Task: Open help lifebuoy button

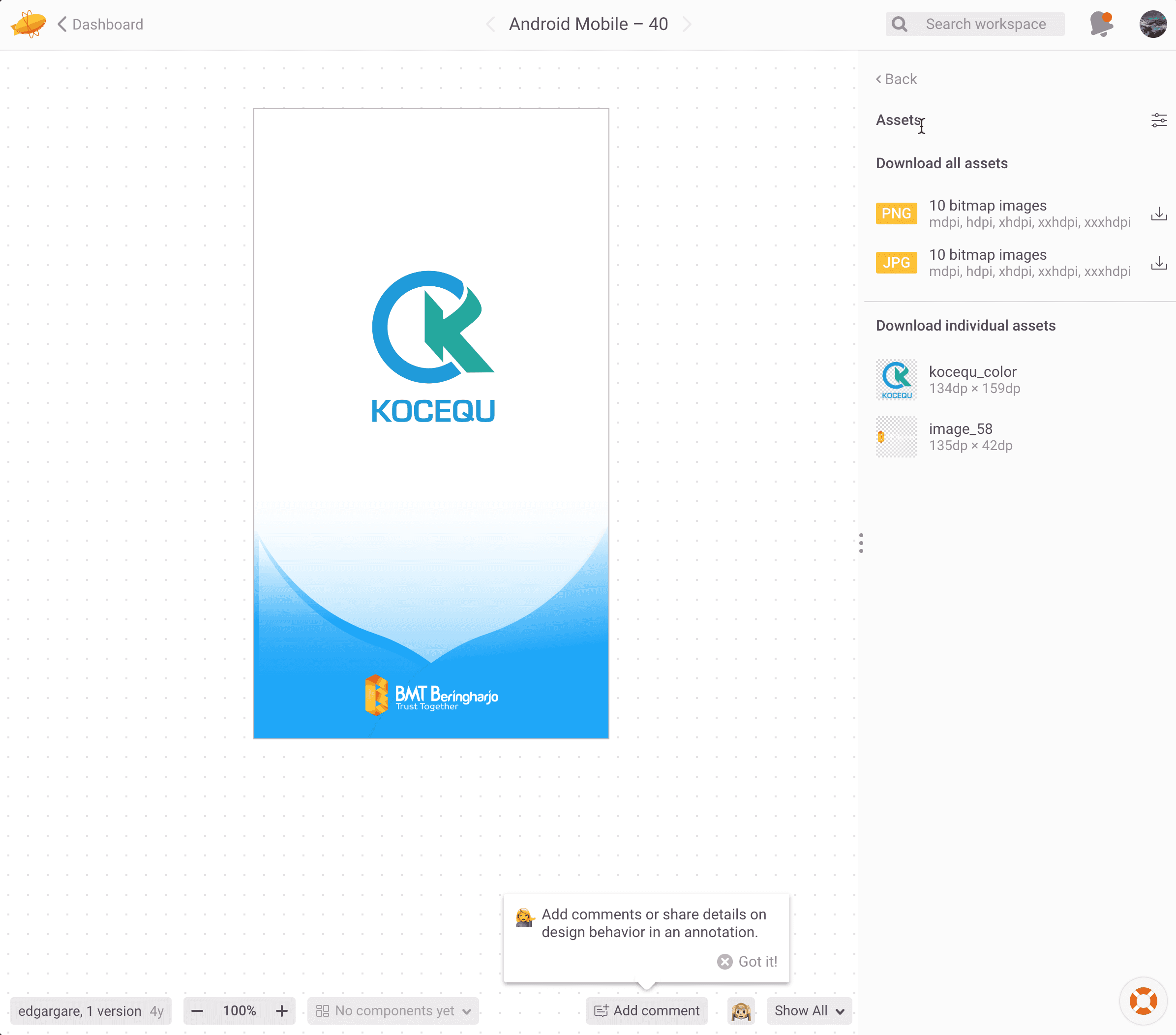Action: (x=1143, y=1001)
